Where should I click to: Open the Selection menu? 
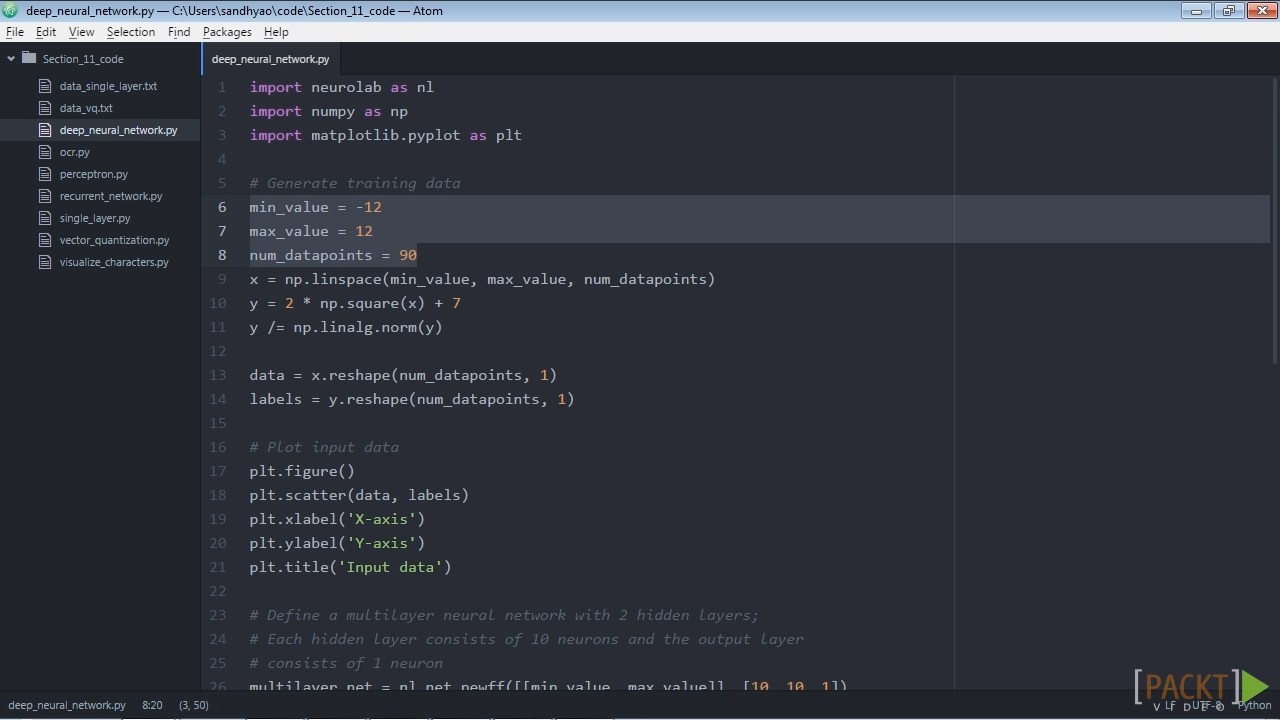pos(131,32)
